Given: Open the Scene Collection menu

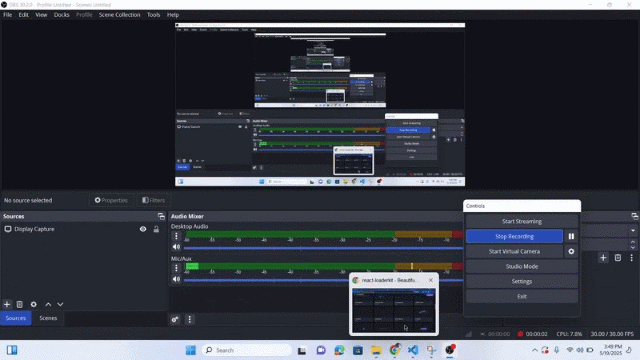Looking at the screenshot, I should click(x=119, y=15).
